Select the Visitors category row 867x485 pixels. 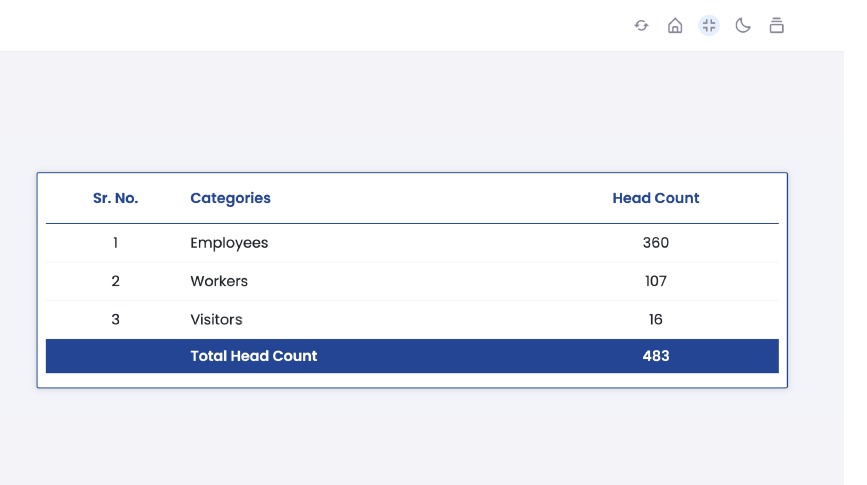click(x=216, y=320)
